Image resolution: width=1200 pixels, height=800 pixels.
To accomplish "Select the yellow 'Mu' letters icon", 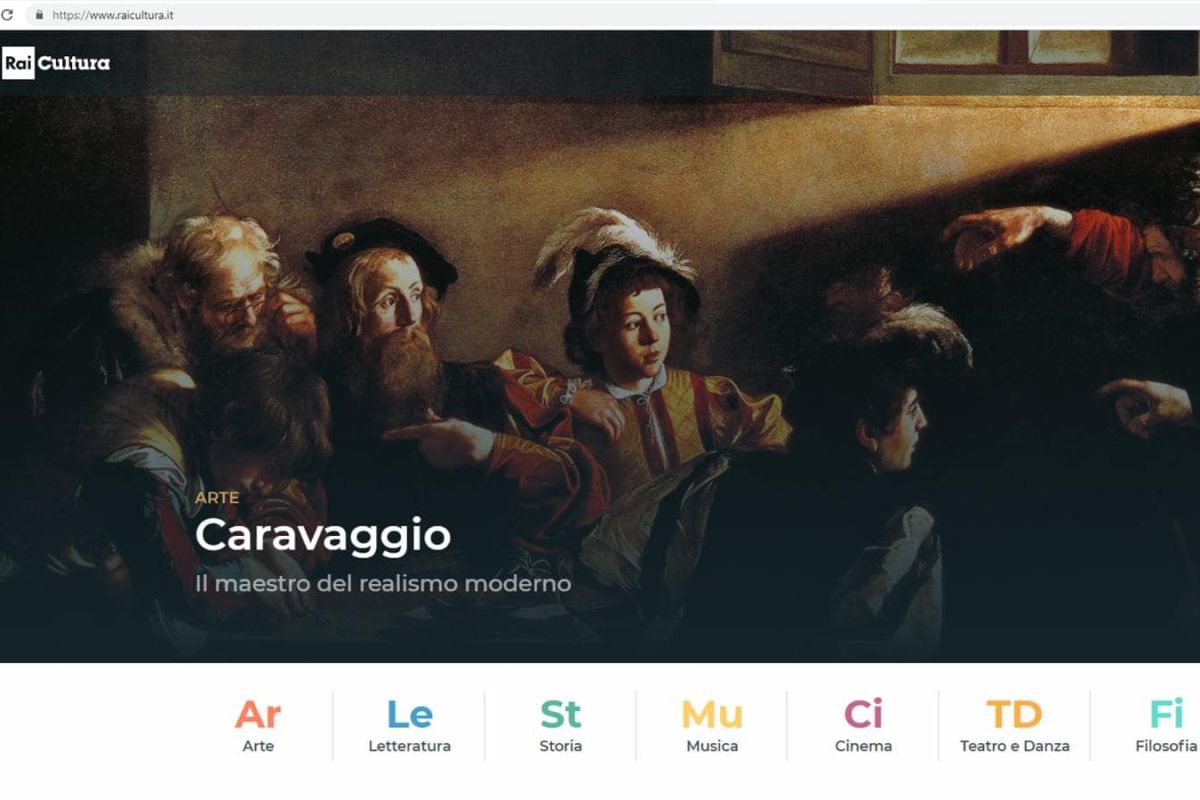I will (x=712, y=715).
